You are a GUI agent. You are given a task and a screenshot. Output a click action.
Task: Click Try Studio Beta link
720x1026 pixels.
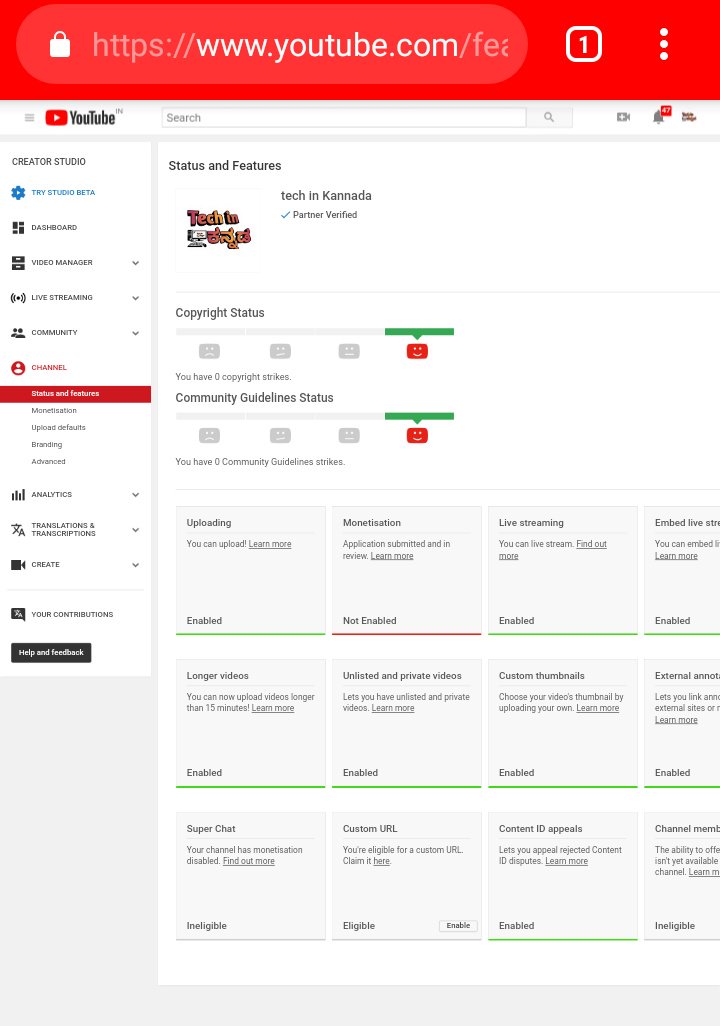point(63,192)
